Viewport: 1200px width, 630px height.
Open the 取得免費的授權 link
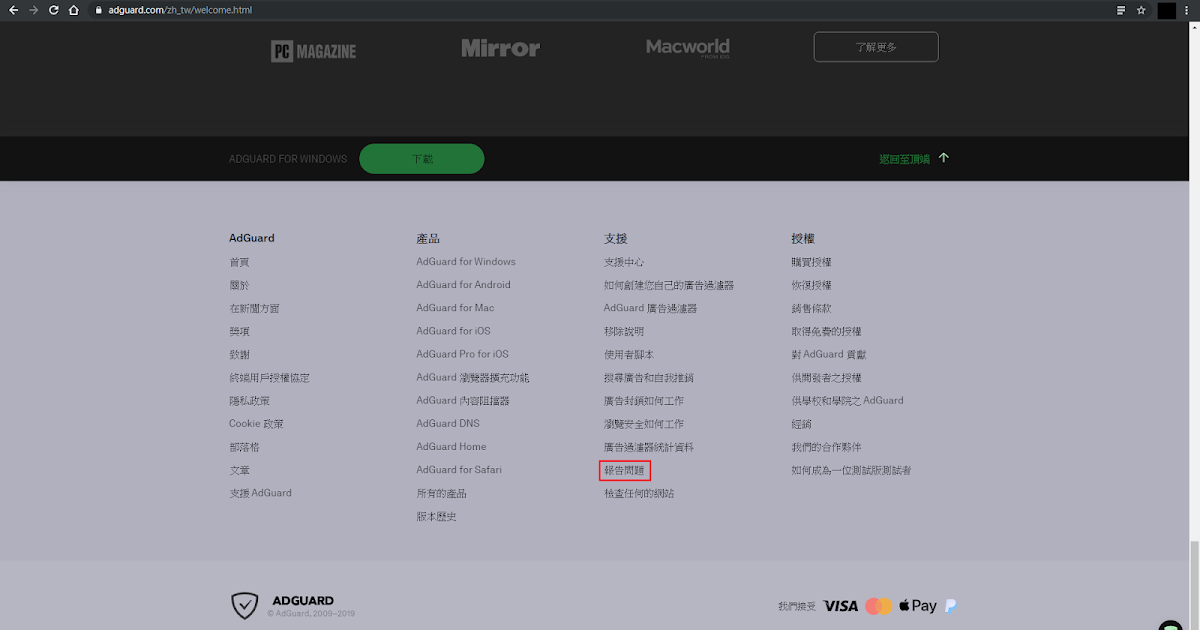pyautogui.click(x=826, y=331)
